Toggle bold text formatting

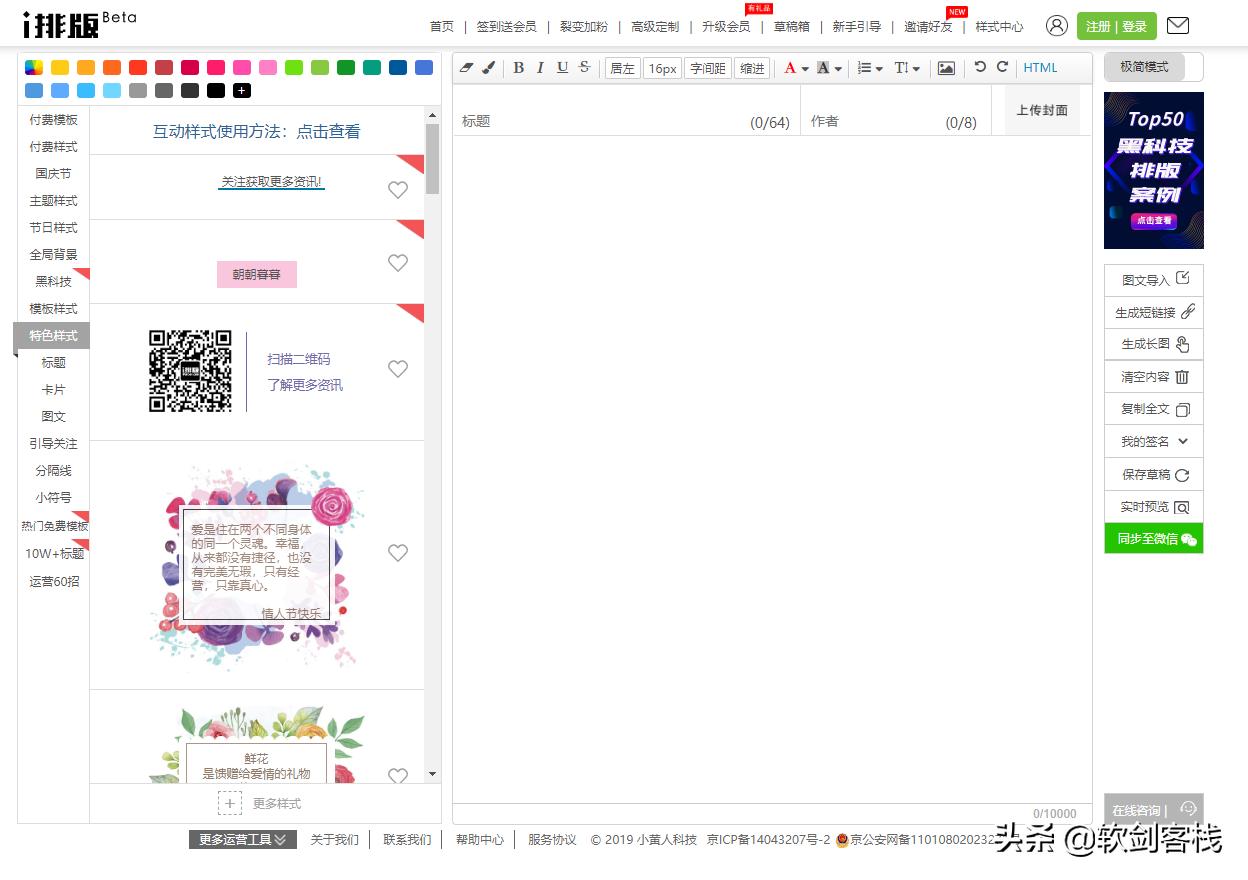pyautogui.click(x=518, y=68)
